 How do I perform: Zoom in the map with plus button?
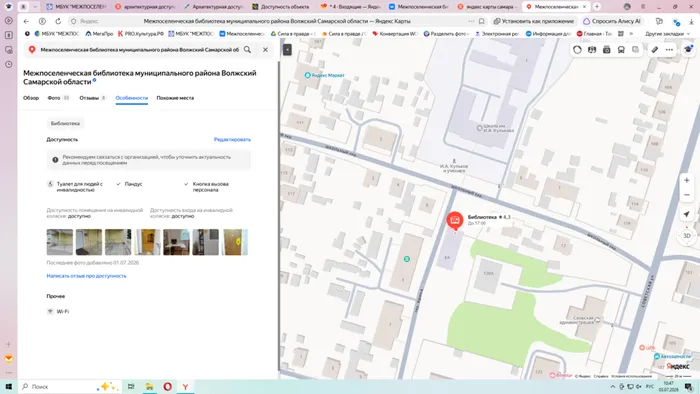[x=687, y=180]
